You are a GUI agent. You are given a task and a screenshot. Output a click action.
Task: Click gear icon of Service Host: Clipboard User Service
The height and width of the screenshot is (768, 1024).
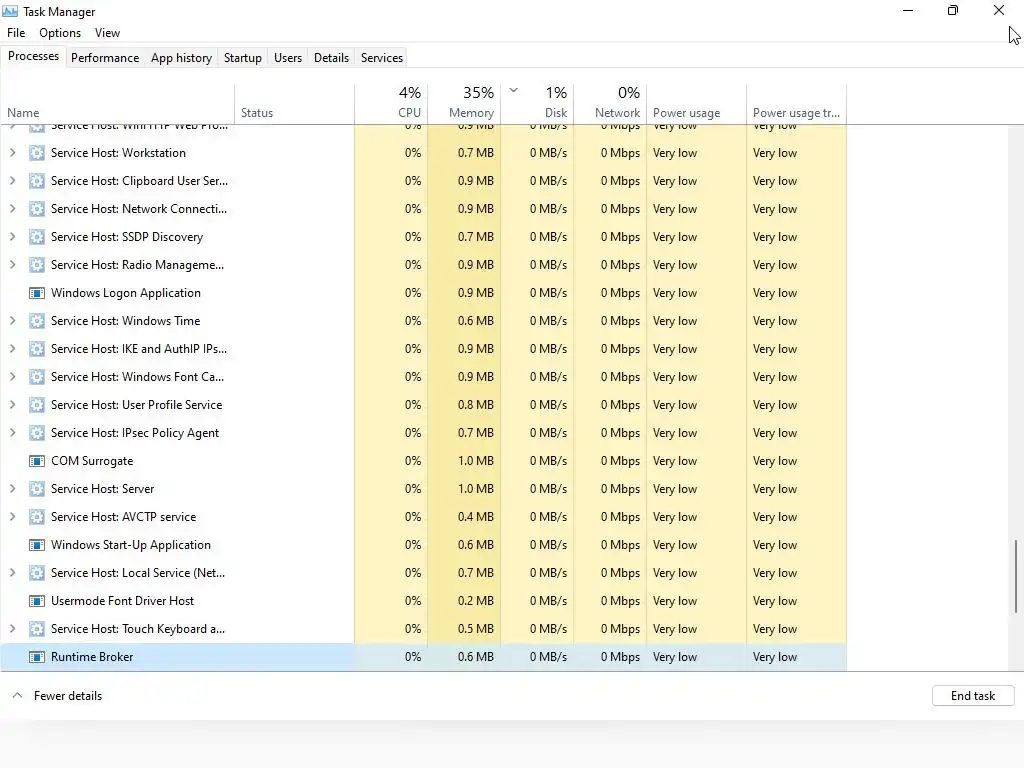point(37,181)
